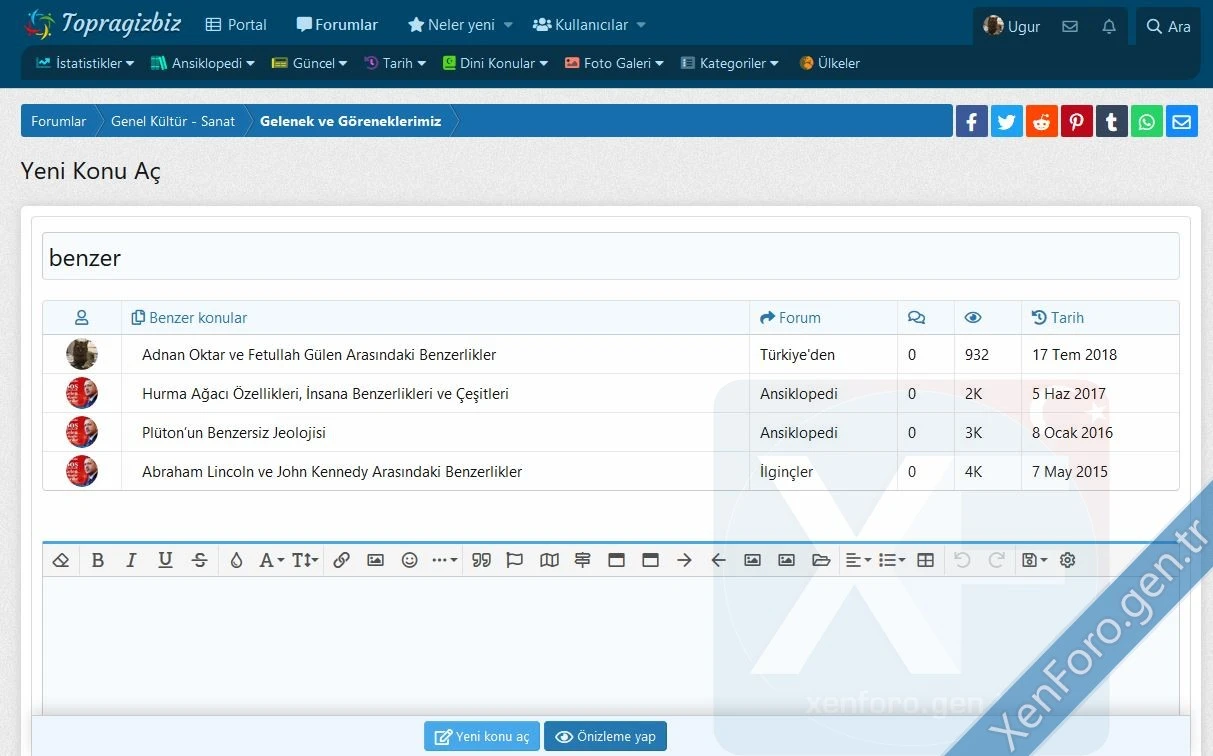1213x756 pixels.
Task: Click the Yeni konu aç button
Action: (x=482, y=737)
